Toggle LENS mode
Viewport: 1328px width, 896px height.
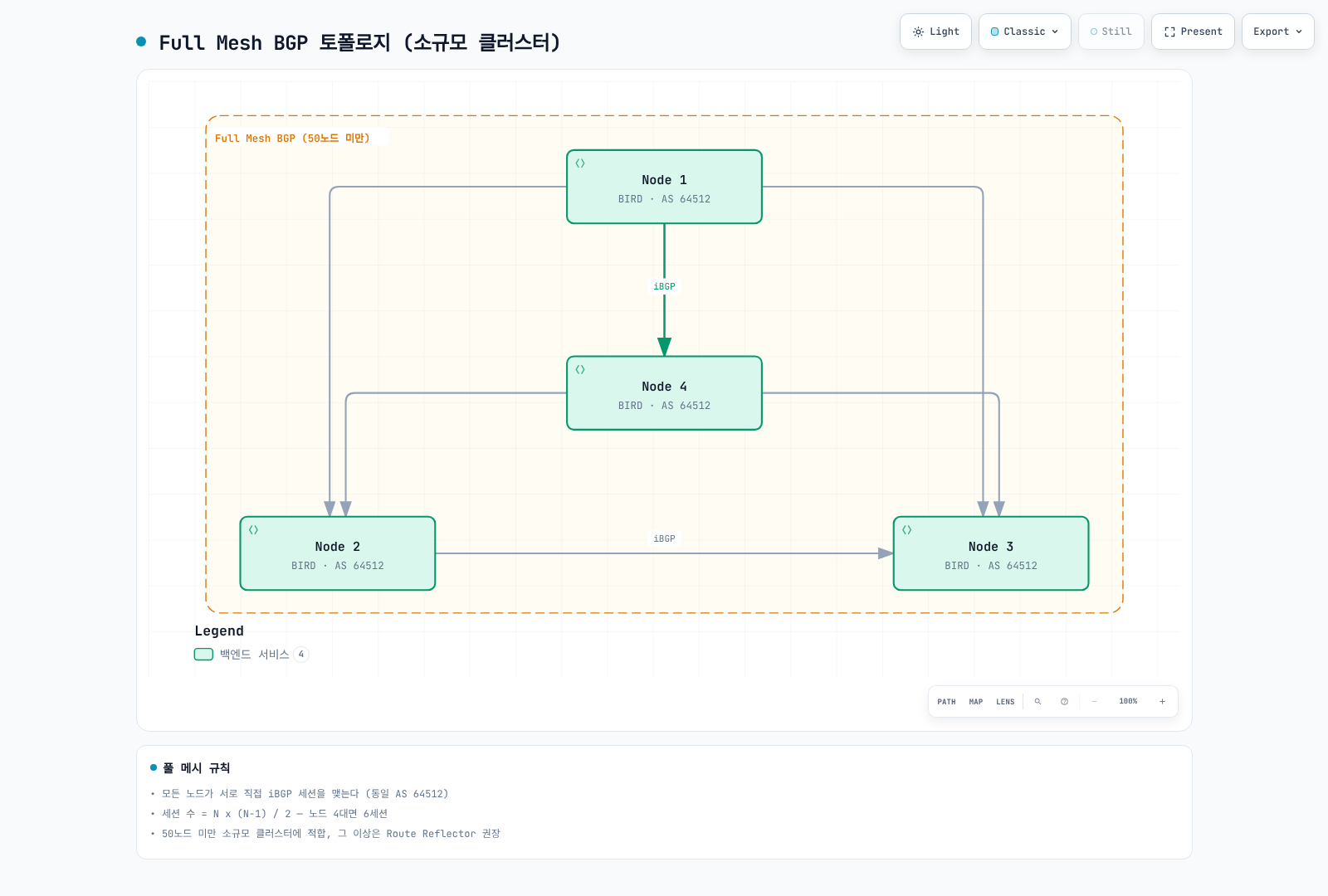(1005, 702)
